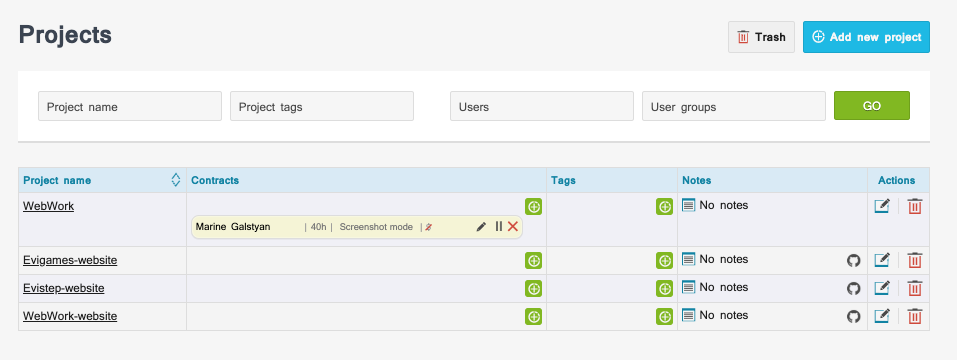Add a tag to WebWork-website
Viewport: 957px width, 360px height.
click(665, 317)
